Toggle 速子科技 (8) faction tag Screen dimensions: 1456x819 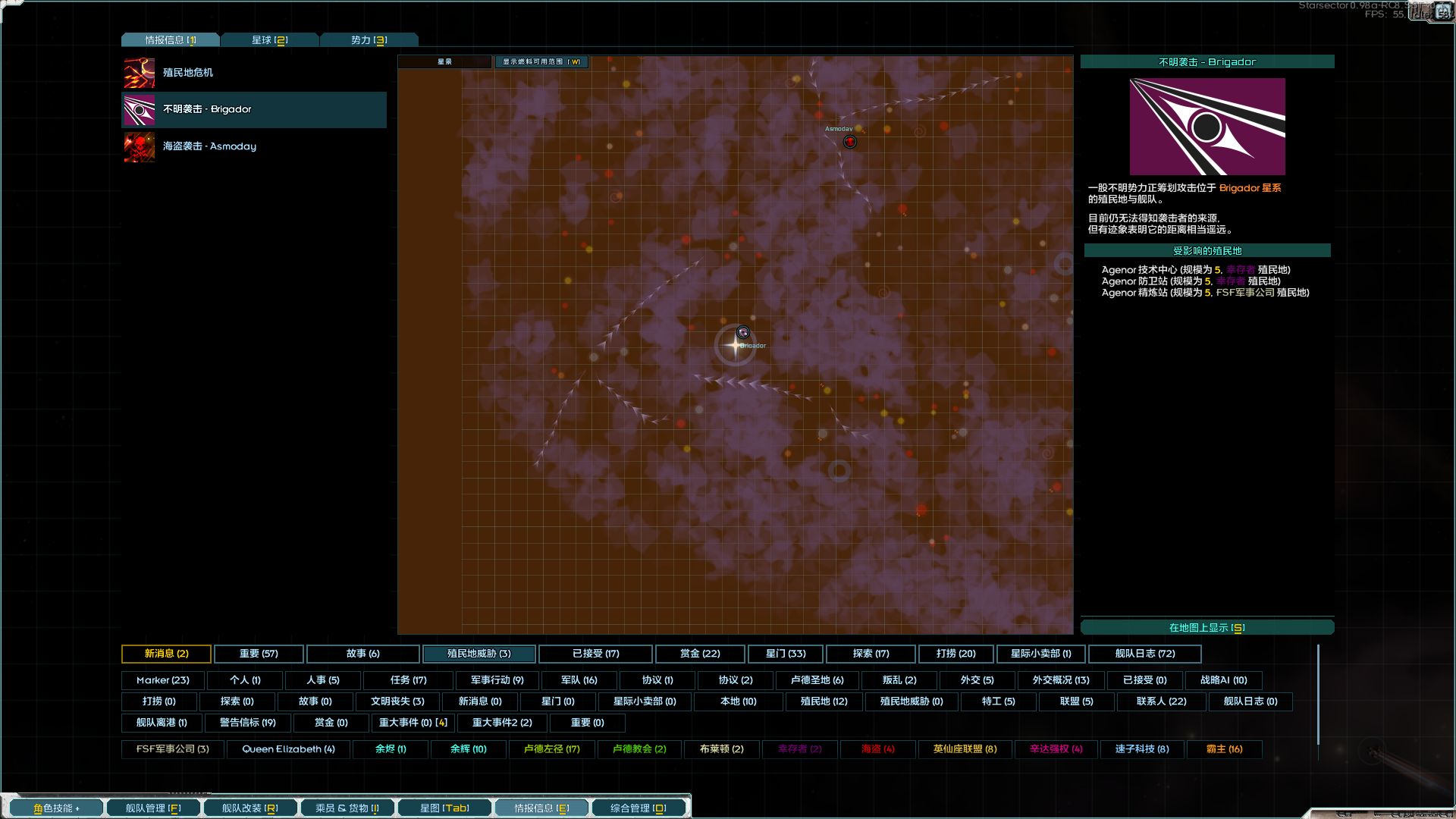[x=1142, y=749]
